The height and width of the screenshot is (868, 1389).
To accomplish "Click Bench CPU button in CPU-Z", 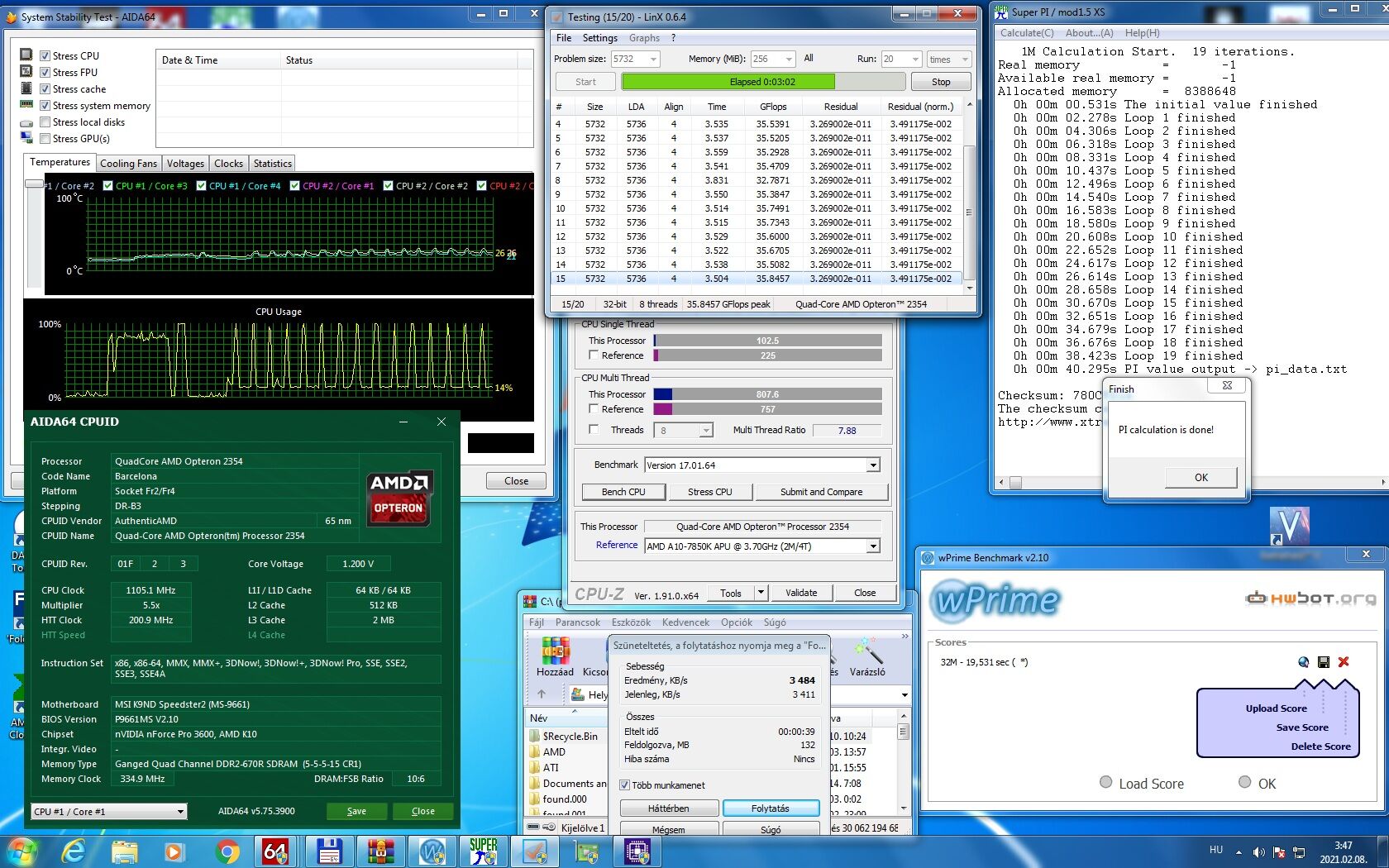I will coord(623,492).
